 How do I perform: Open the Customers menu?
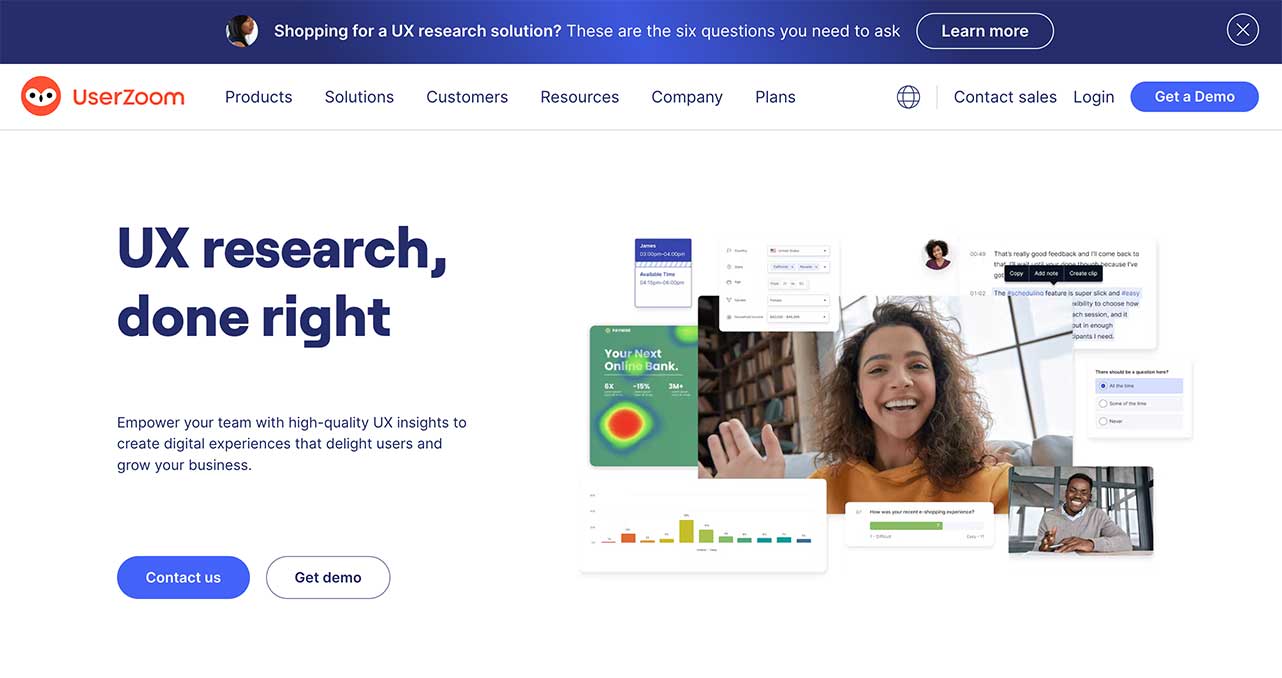click(x=467, y=97)
